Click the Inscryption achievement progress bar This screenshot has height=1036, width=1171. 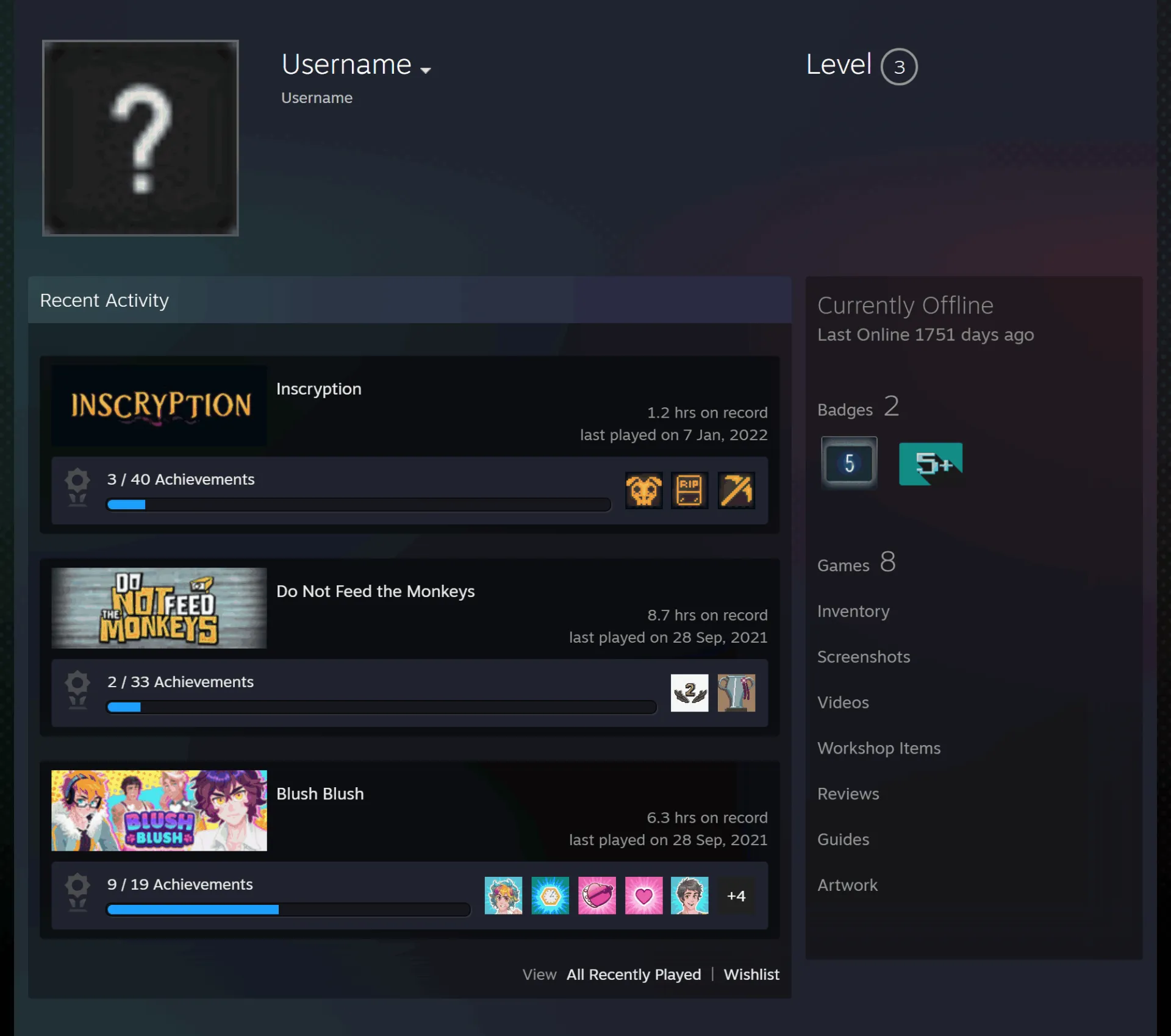coord(359,504)
